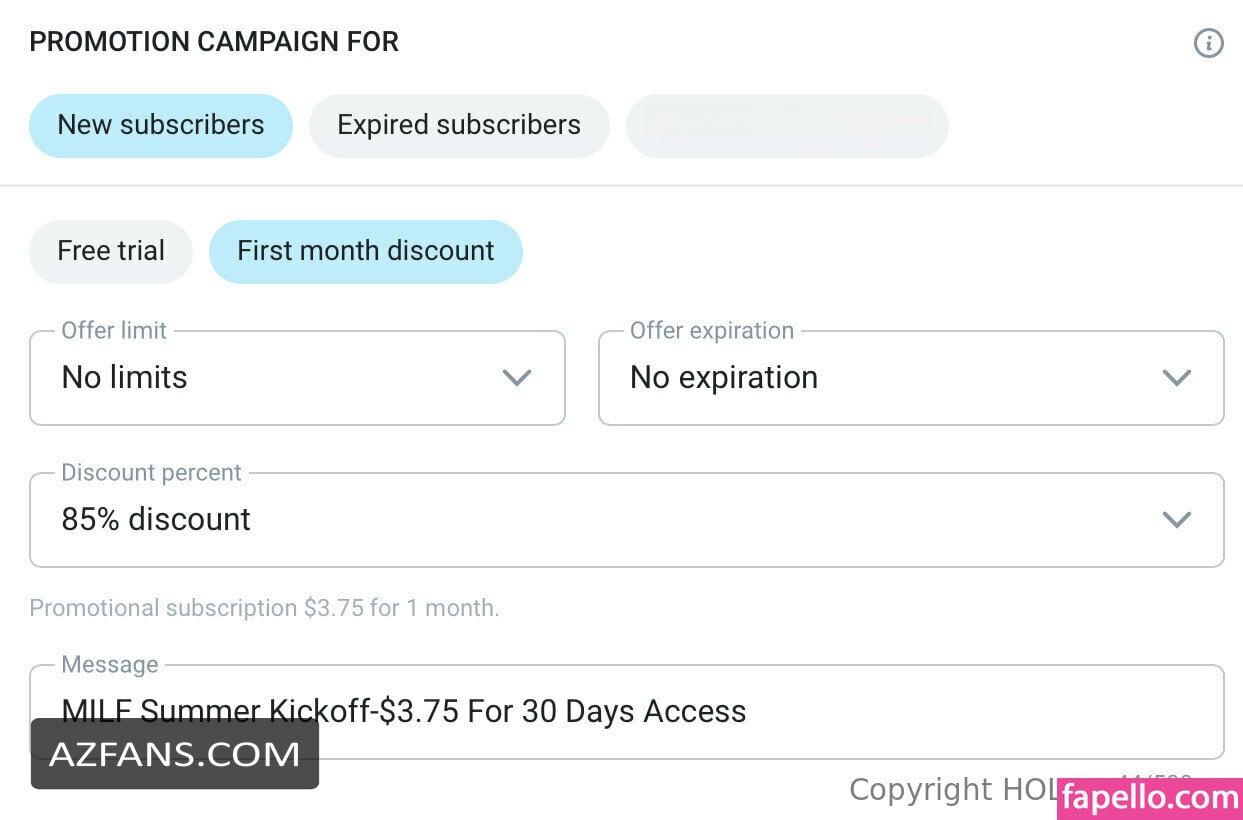
Task: Choose the Free trial option
Action: point(111,251)
